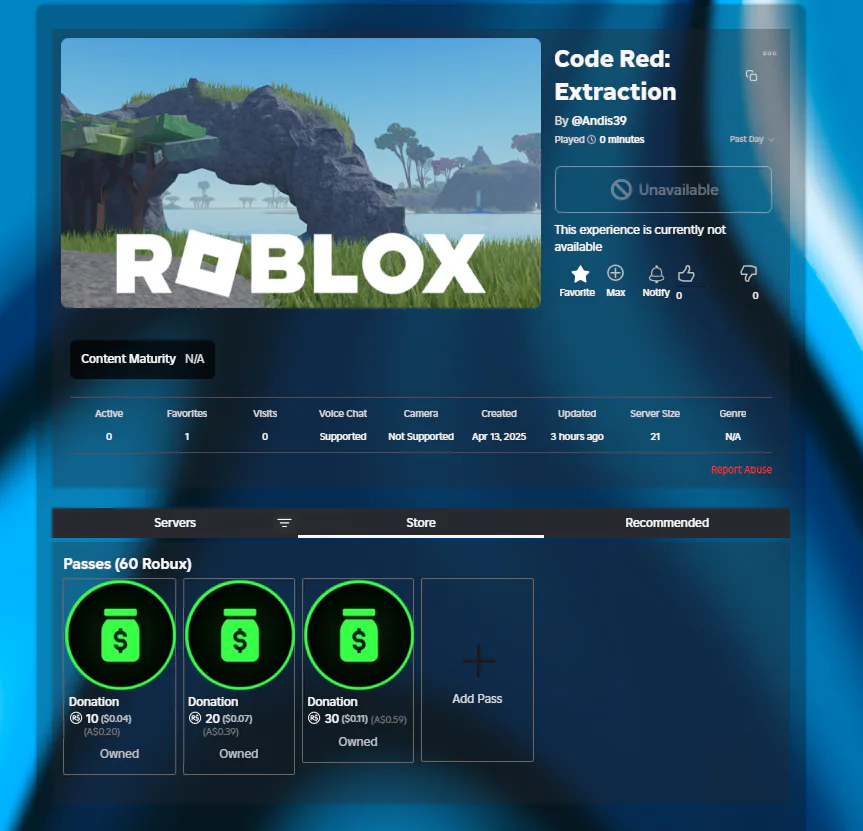Open the 30 Robux Donation pass icon
The image size is (863, 831).
click(x=358, y=635)
